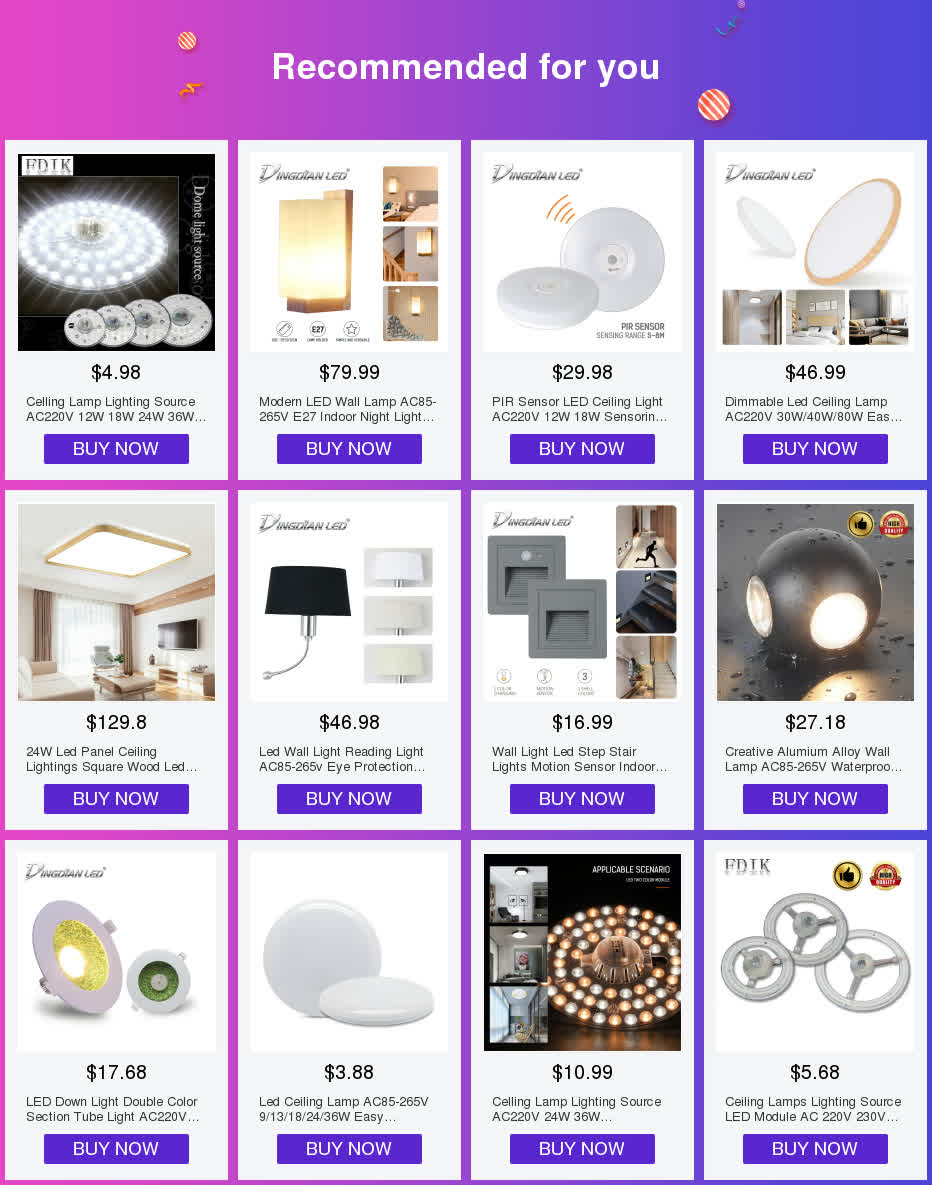
Task: Click the High Quality badge on the sphere lamp
Action: click(893, 524)
